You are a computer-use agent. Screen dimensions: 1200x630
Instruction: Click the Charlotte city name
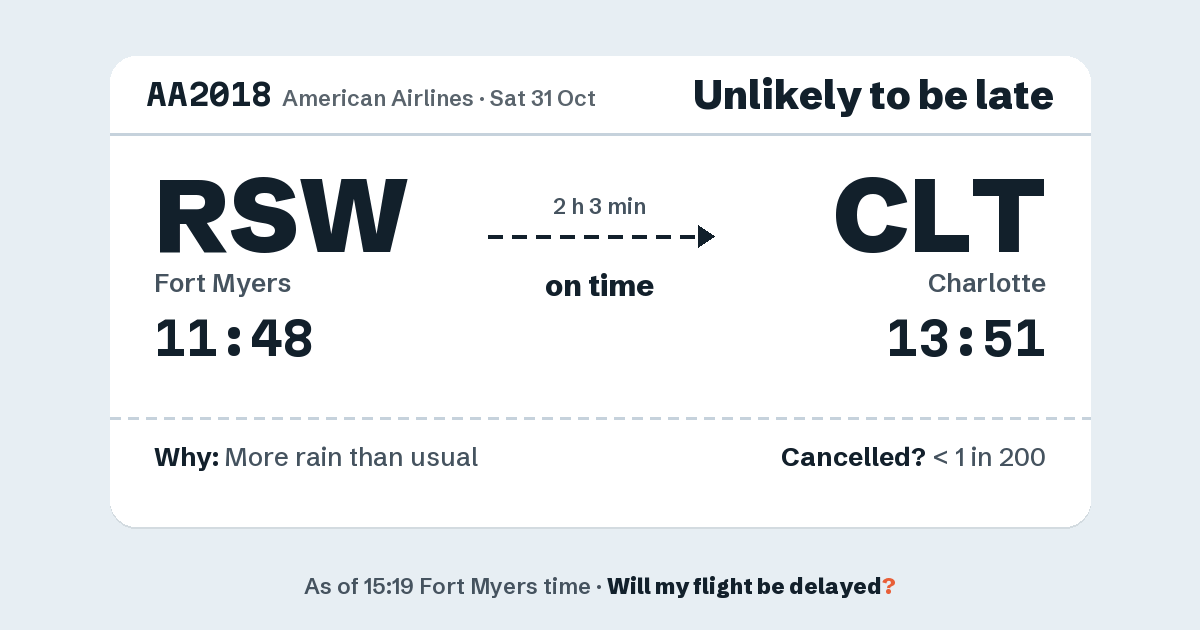click(x=987, y=284)
